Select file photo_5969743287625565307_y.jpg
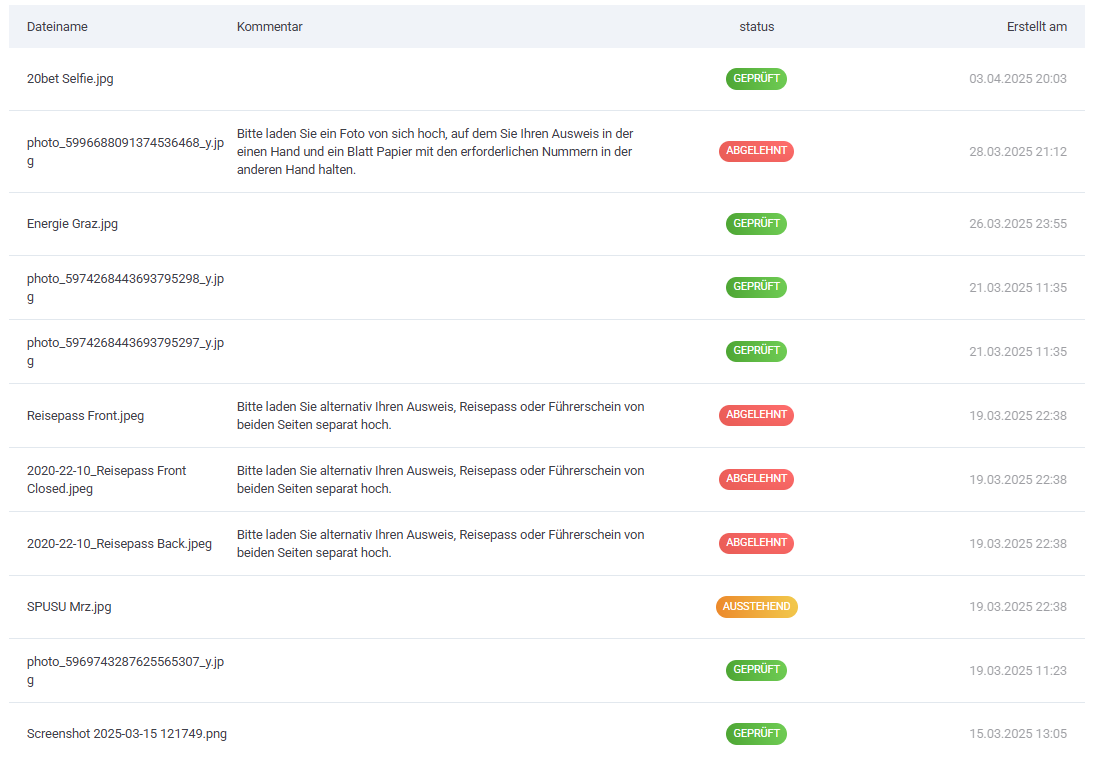Screen dimensions: 1117x759 [x=125, y=671]
